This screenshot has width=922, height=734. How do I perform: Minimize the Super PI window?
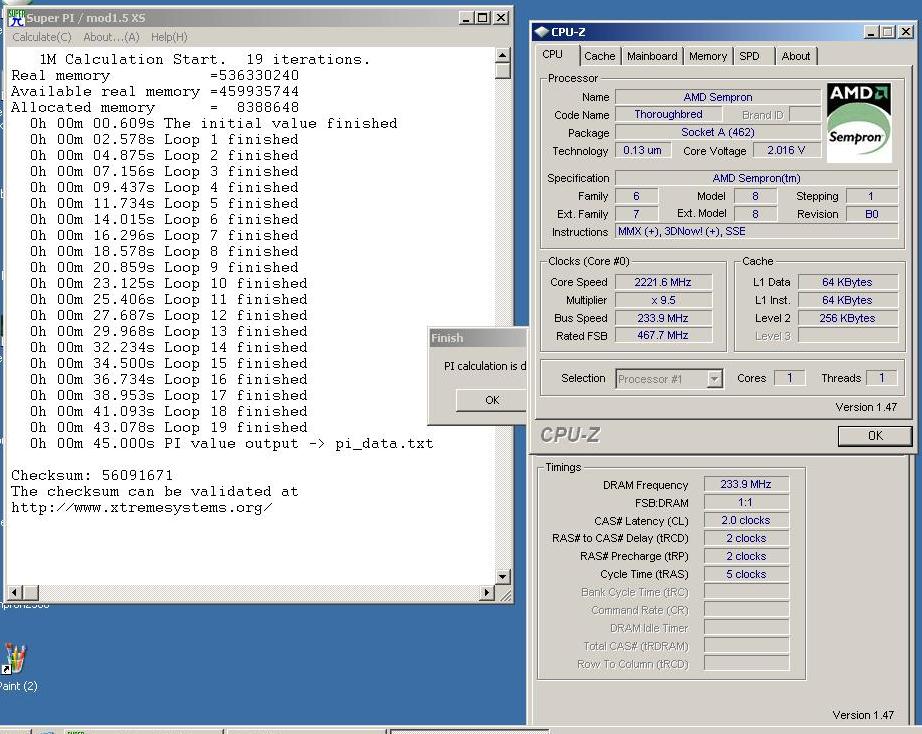[x=466, y=18]
